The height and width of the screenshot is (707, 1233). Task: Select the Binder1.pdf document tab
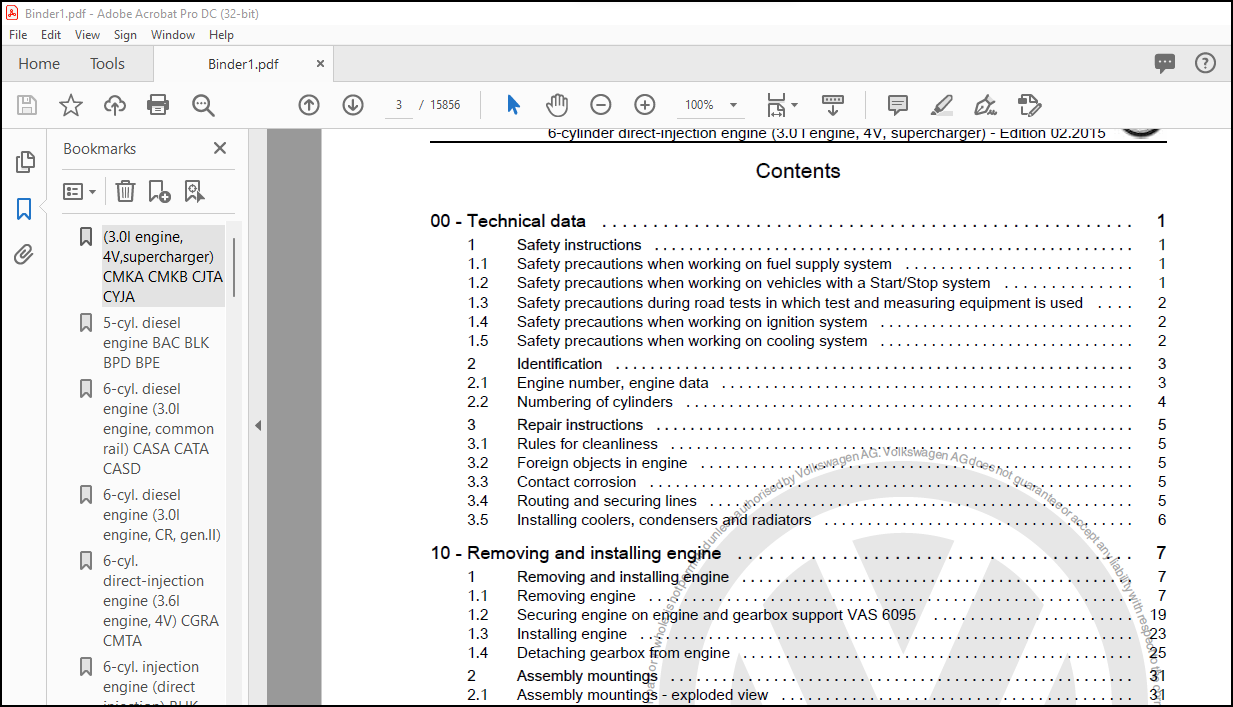pyautogui.click(x=243, y=64)
